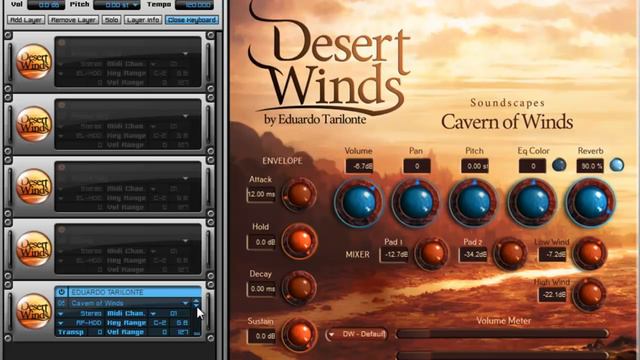Viewport: 640px width, 360px height.
Task: Expand the RF-HDD streaming dropdown arrow
Action: tap(61, 323)
